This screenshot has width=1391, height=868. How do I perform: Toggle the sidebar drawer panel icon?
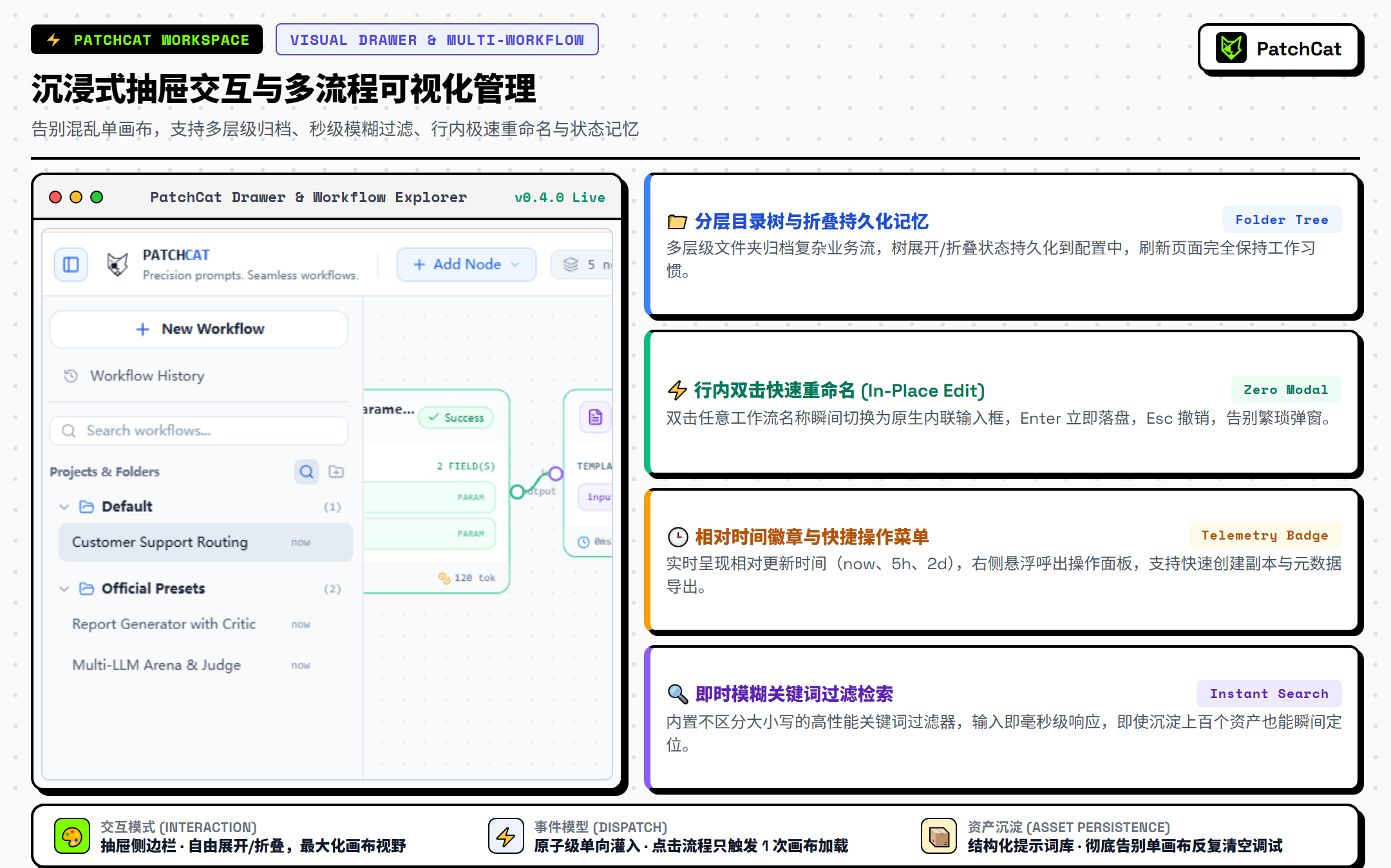[x=71, y=265]
